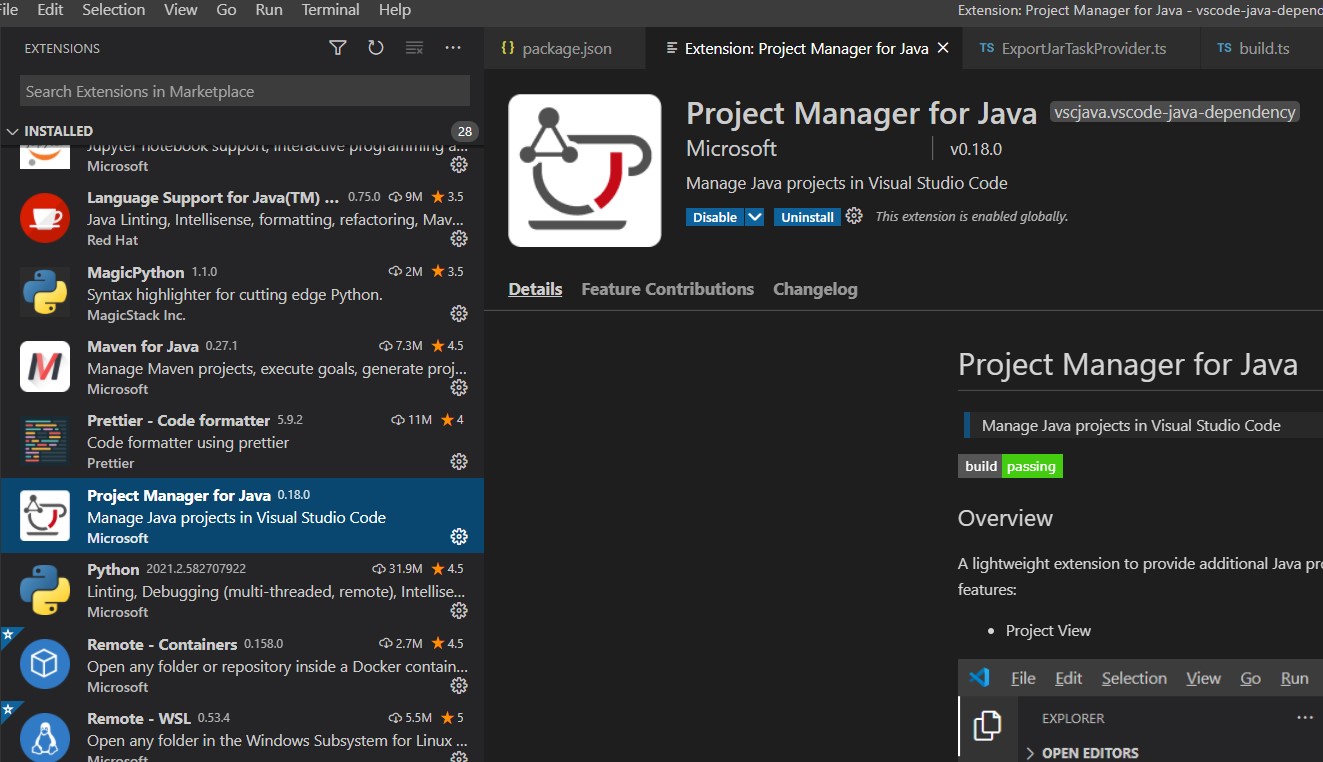The width and height of the screenshot is (1323, 762).
Task: Open the Go menu
Action: coord(227,10)
